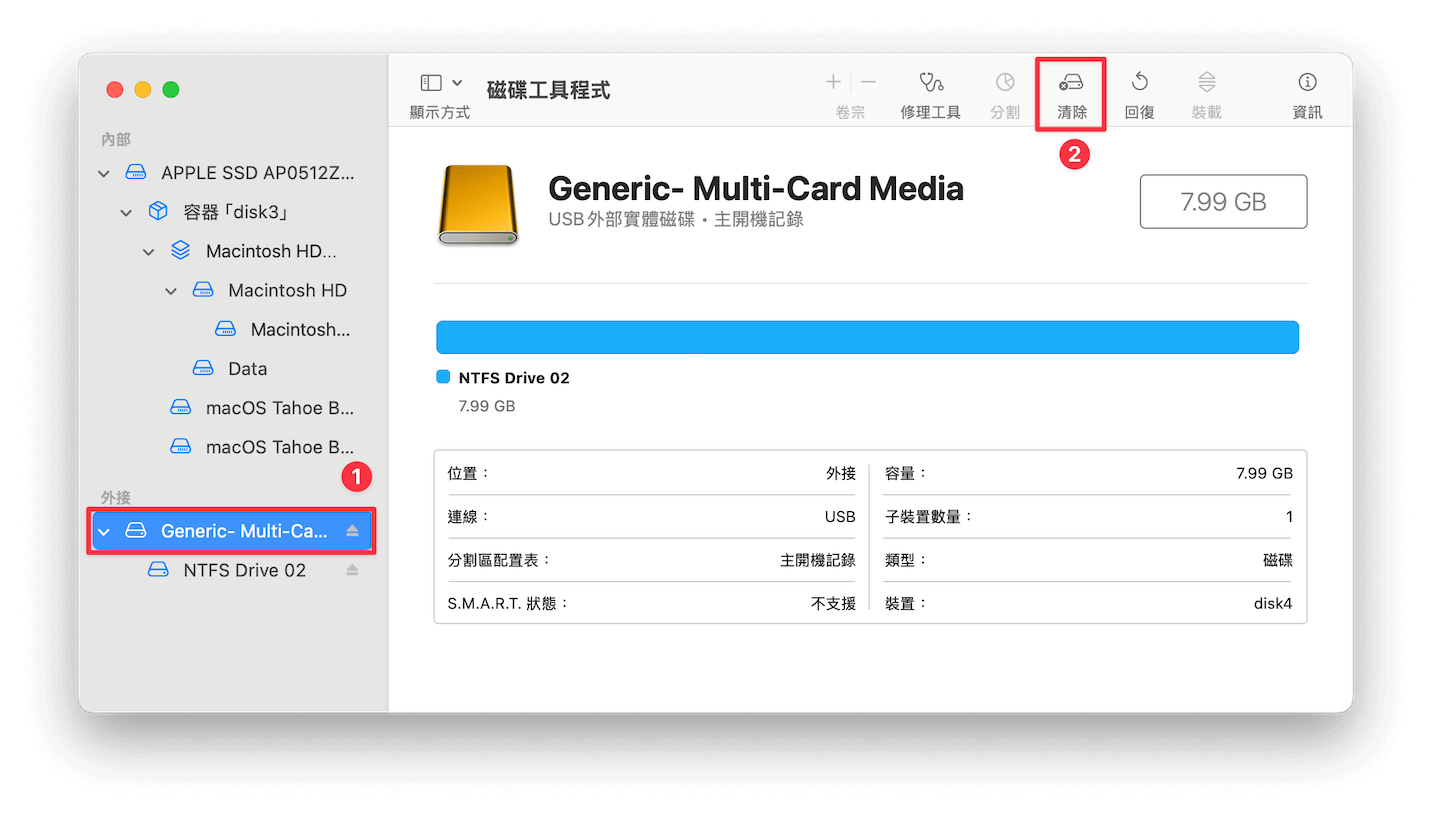
Task: Click the 容量 value 7.99 GB
Action: coord(1264,473)
